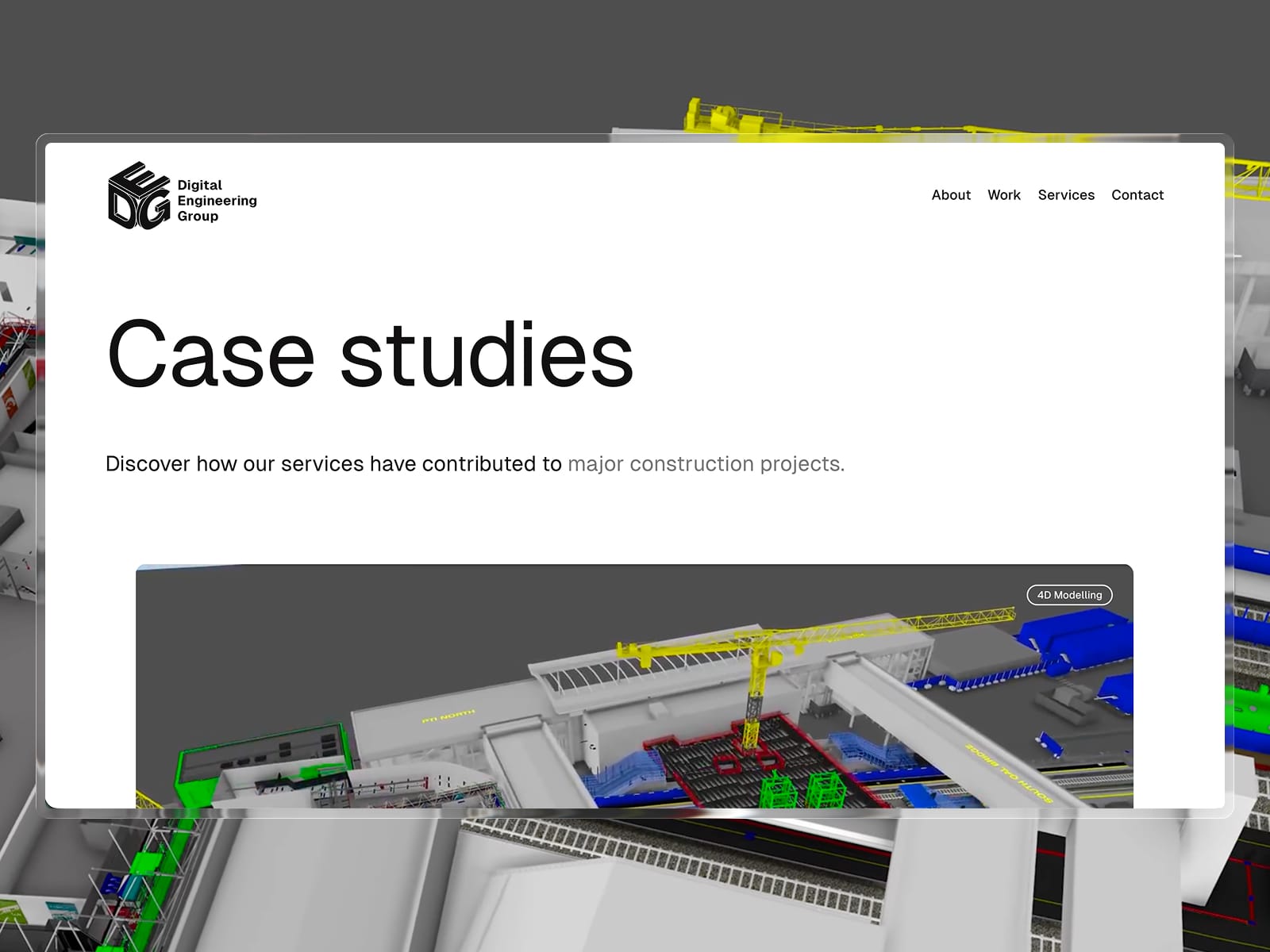Open the Services navigation link
The image size is (1270, 952).
[x=1066, y=195]
